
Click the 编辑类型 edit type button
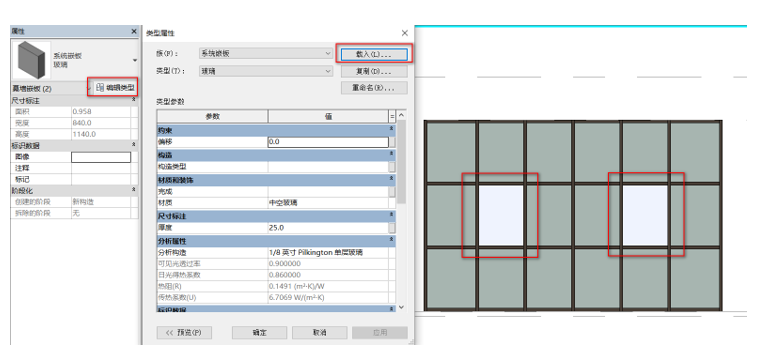pos(115,87)
